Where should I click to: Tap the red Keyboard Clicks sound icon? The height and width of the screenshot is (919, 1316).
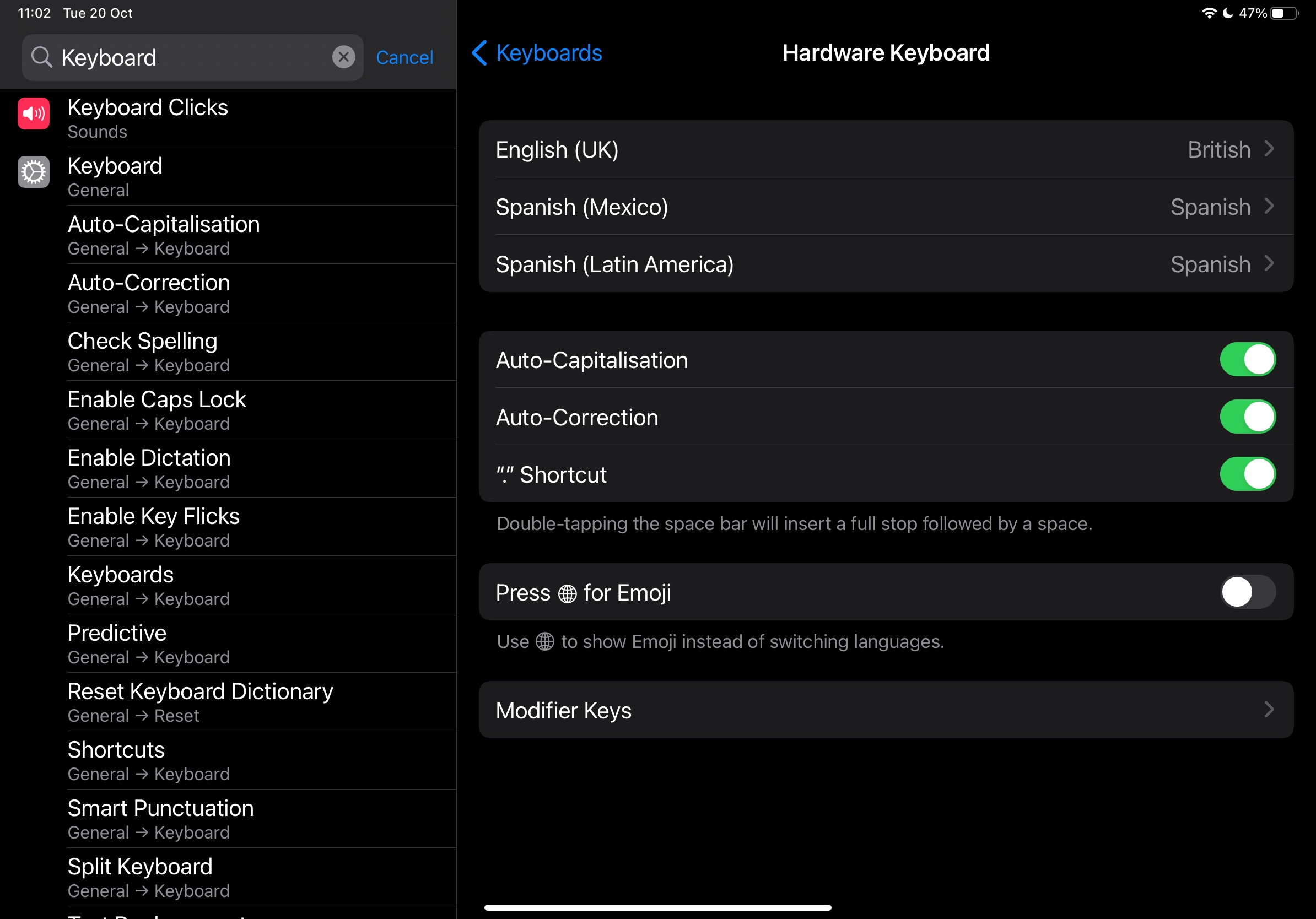coord(33,113)
